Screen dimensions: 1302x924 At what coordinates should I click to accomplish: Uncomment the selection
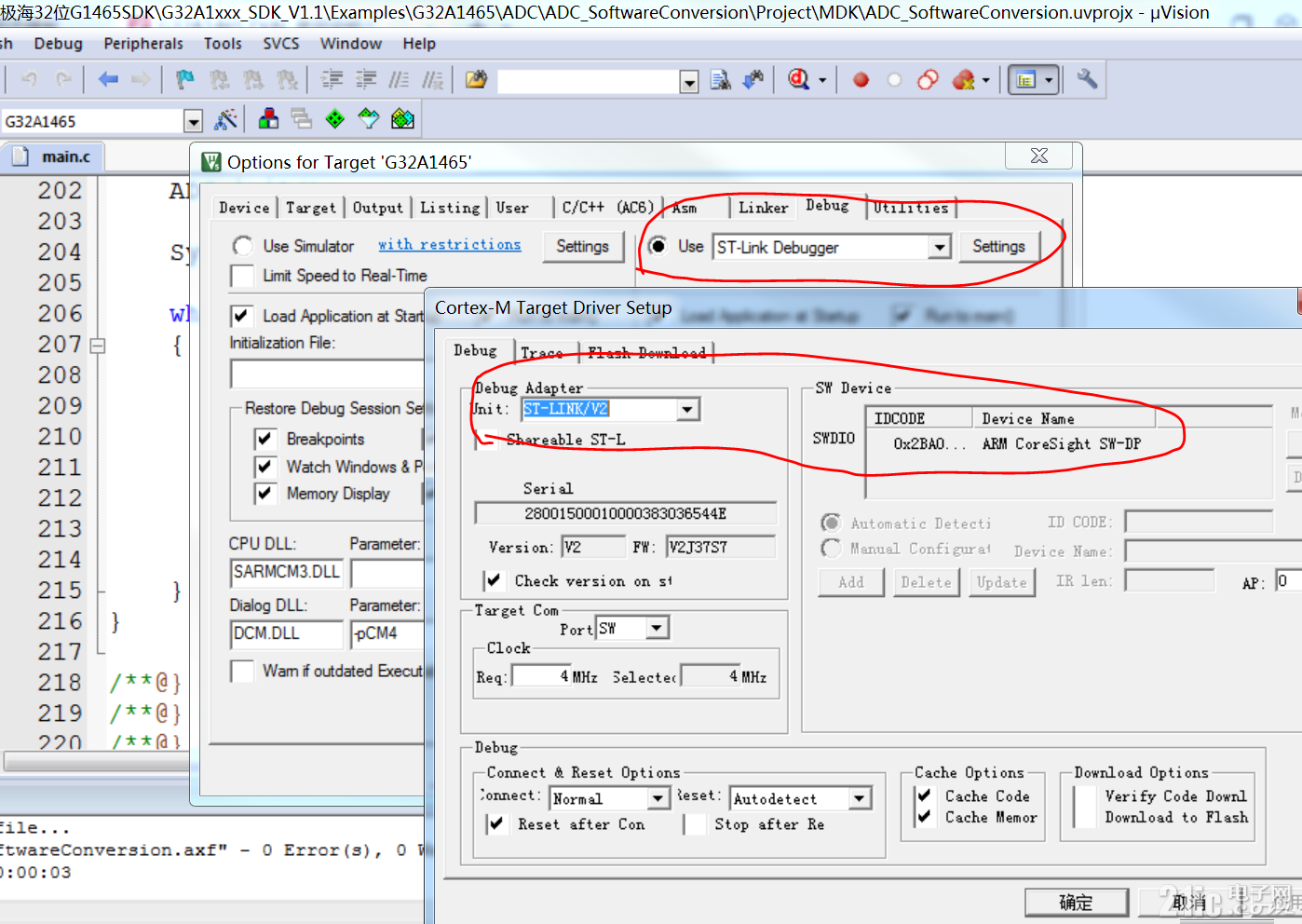point(432,80)
